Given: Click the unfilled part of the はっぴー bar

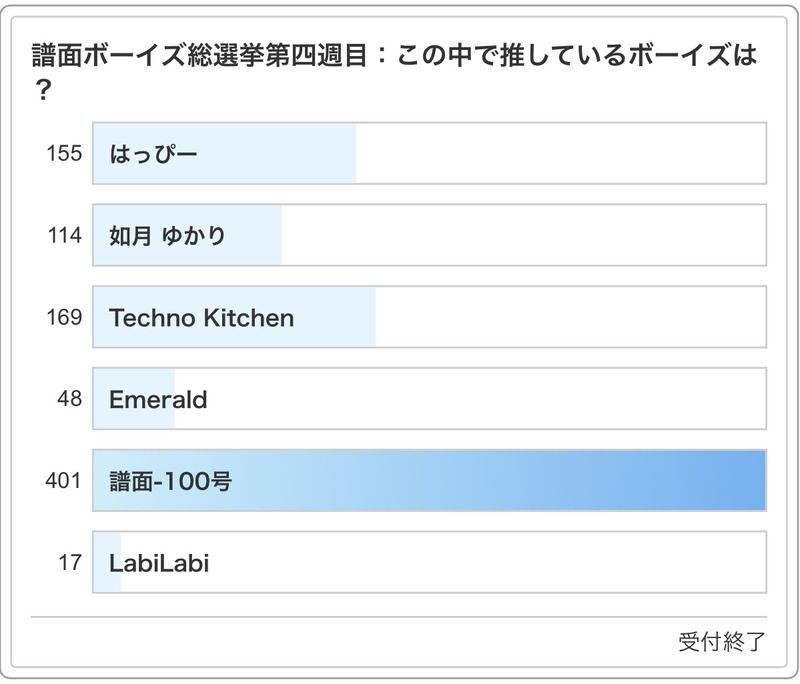Looking at the screenshot, I should point(560,153).
